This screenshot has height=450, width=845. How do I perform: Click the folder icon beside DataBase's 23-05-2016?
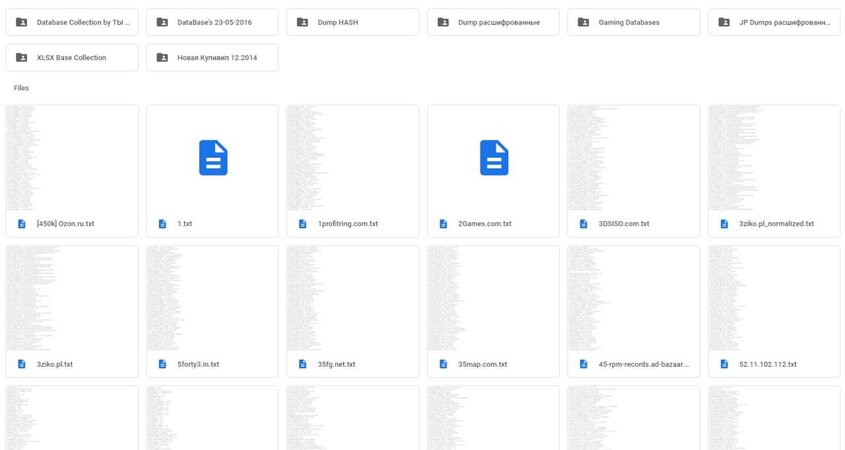pyautogui.click(x=162, y=22)
